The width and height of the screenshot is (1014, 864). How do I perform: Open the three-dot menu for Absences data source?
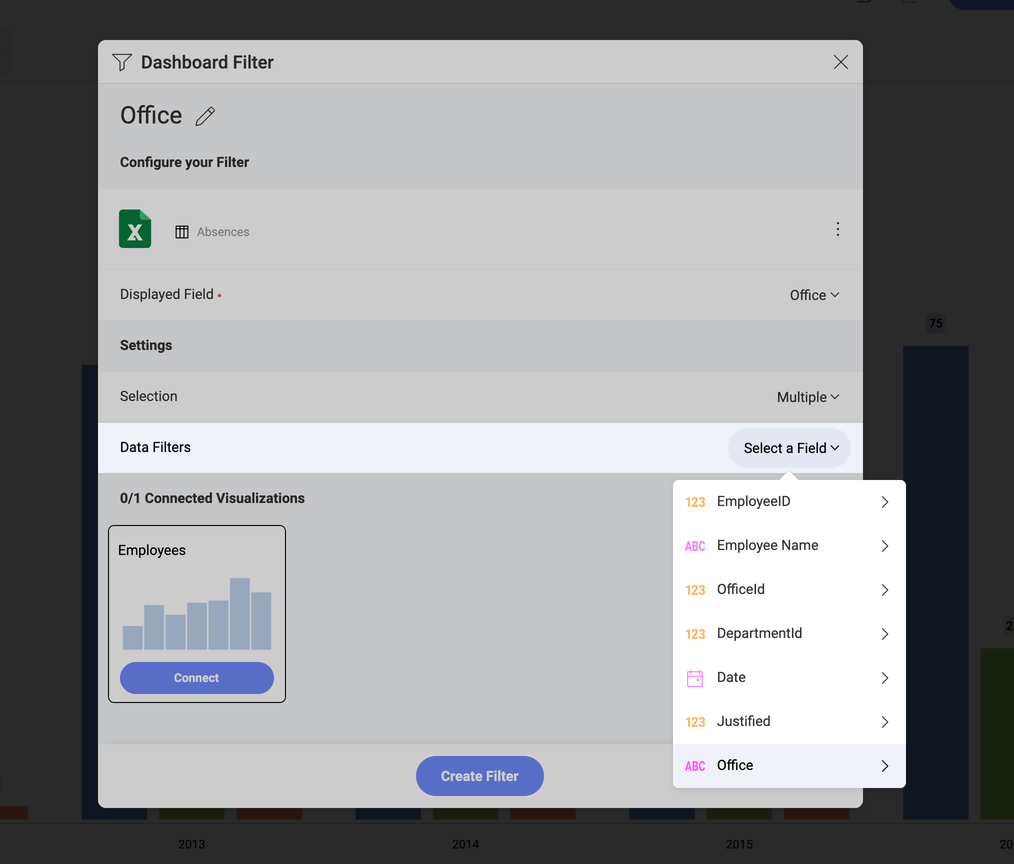pyautogui.click(x=837, y=229)
